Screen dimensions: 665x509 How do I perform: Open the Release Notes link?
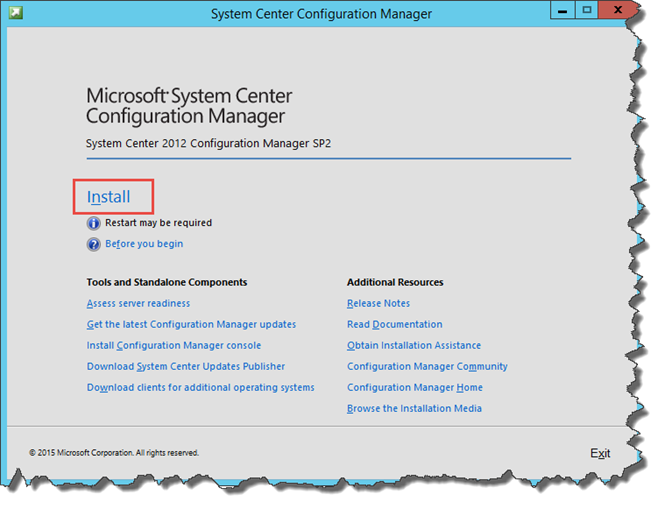(378, 303)
